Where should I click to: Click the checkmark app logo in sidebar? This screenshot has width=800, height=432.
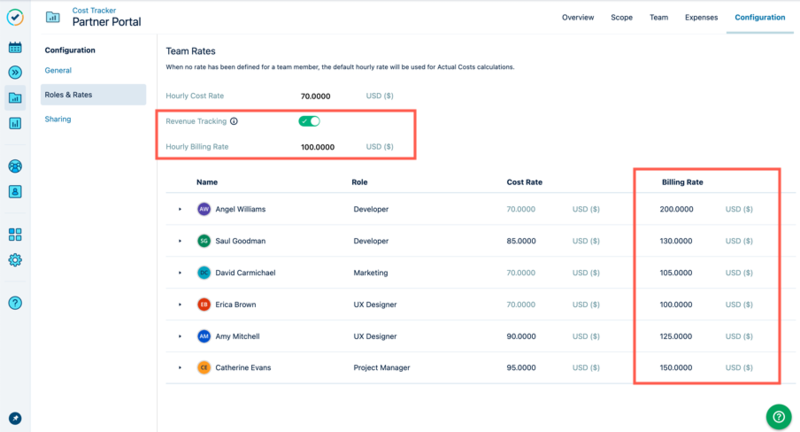(x=15, y=17)
